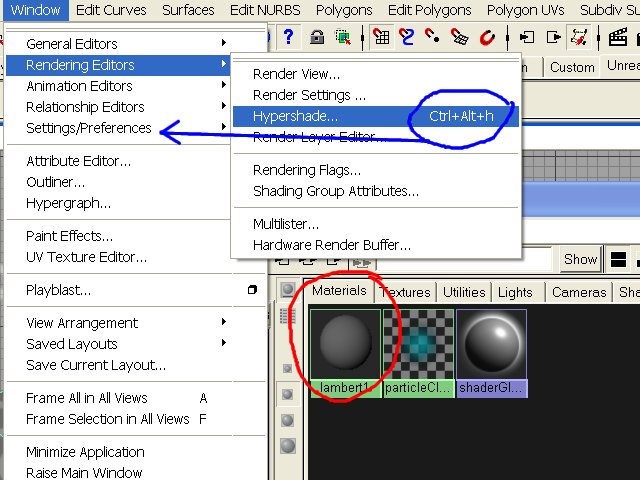
Task: Toggle the construction history icon
Action: click(x=579, y=38)
